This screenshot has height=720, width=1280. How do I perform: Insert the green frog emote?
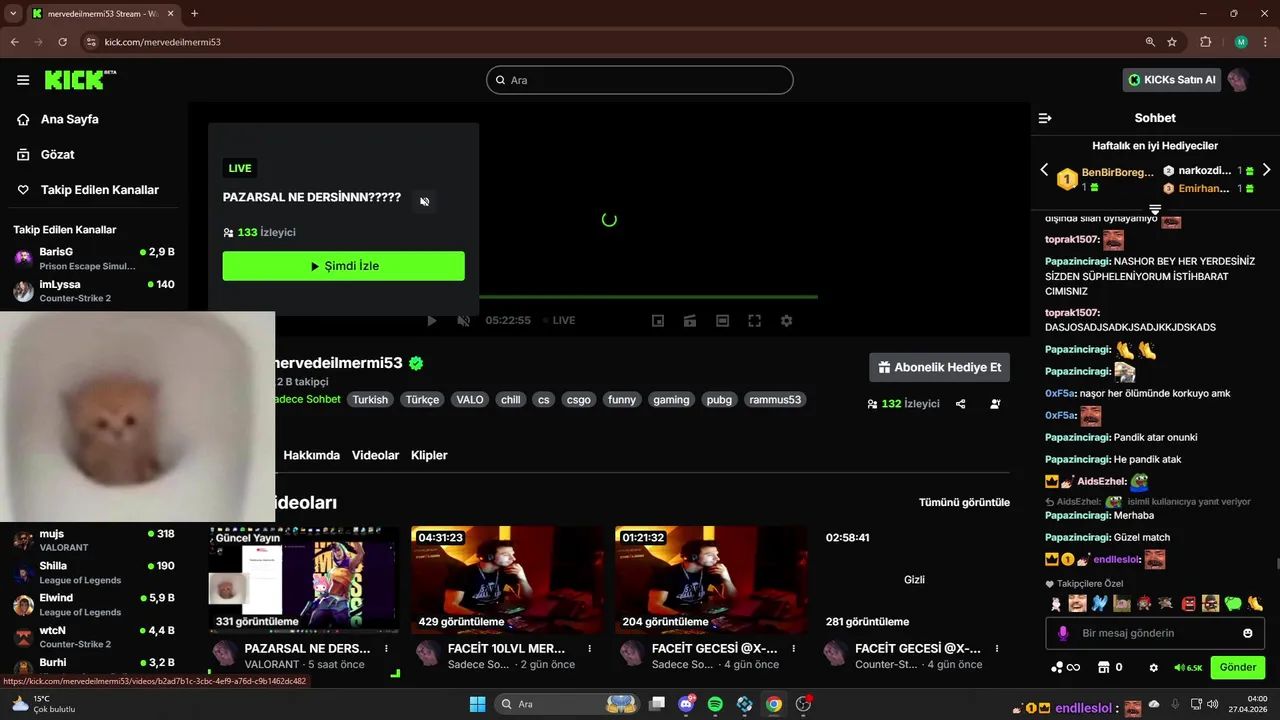click(1233, 603)
